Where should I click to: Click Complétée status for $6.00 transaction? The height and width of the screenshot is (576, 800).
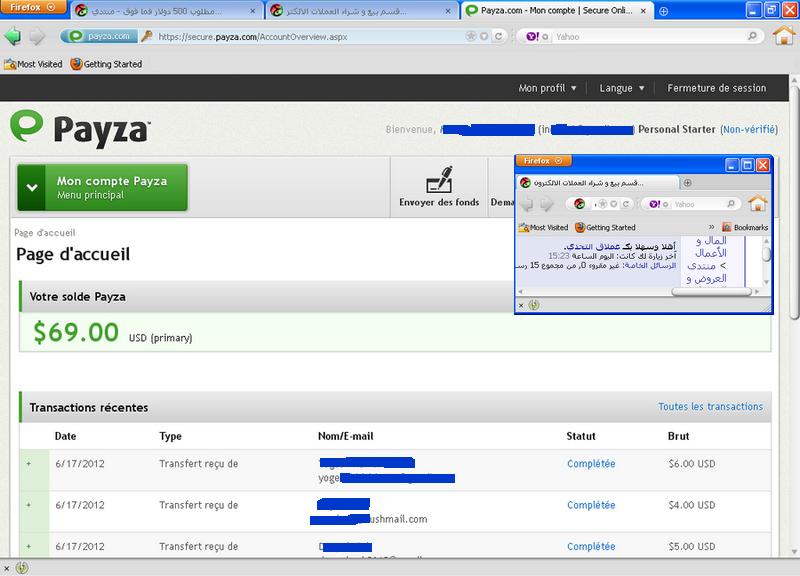591,464
